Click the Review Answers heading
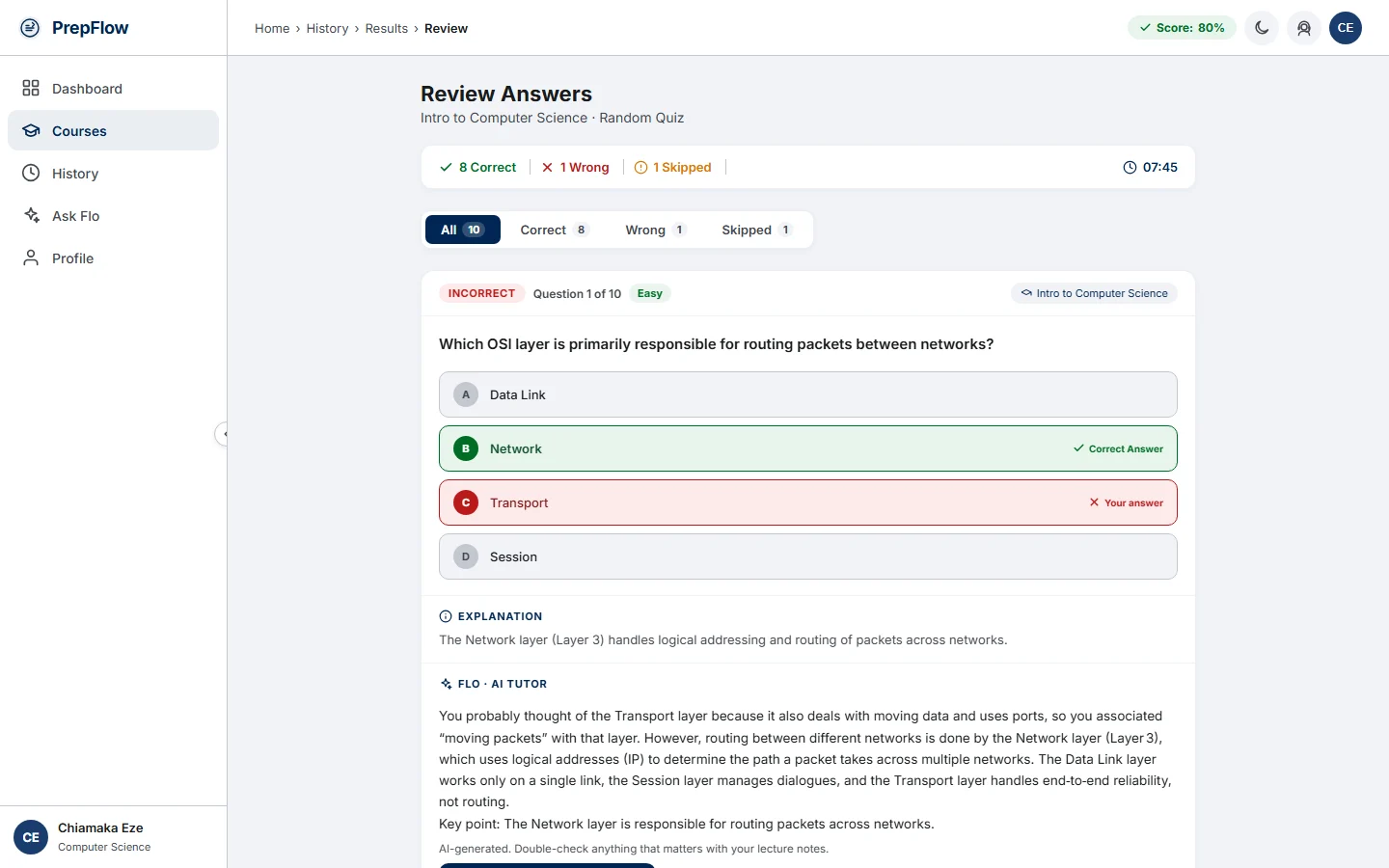 (x=506, y=94)
